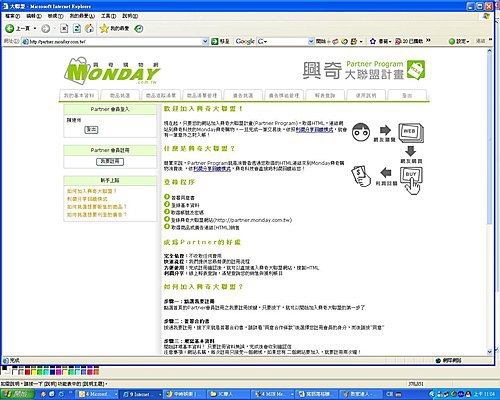Click the taskbar clock
500x400 pixels.
coord(485,394)
